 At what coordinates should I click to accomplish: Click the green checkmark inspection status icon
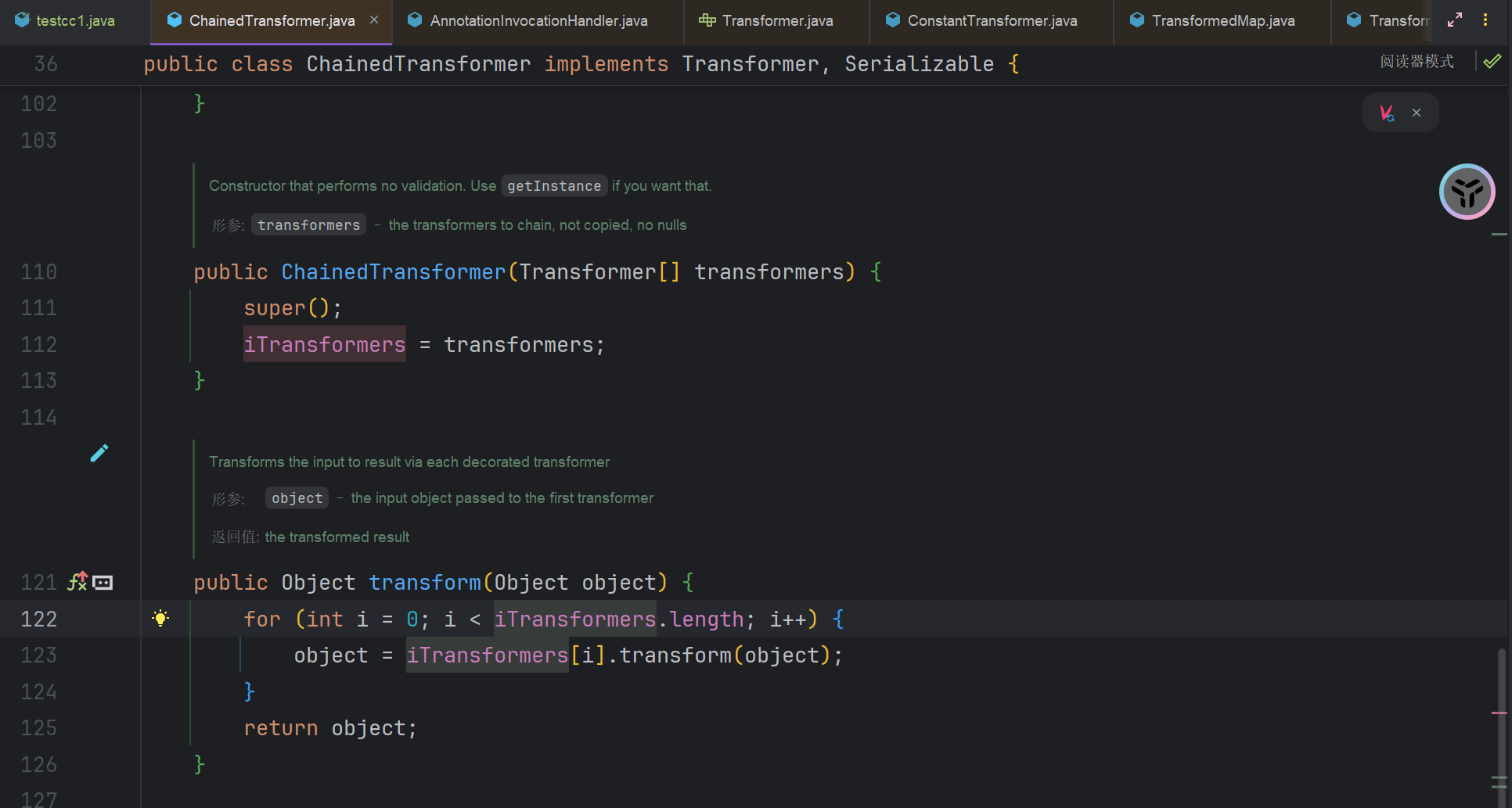point(1492,61)
